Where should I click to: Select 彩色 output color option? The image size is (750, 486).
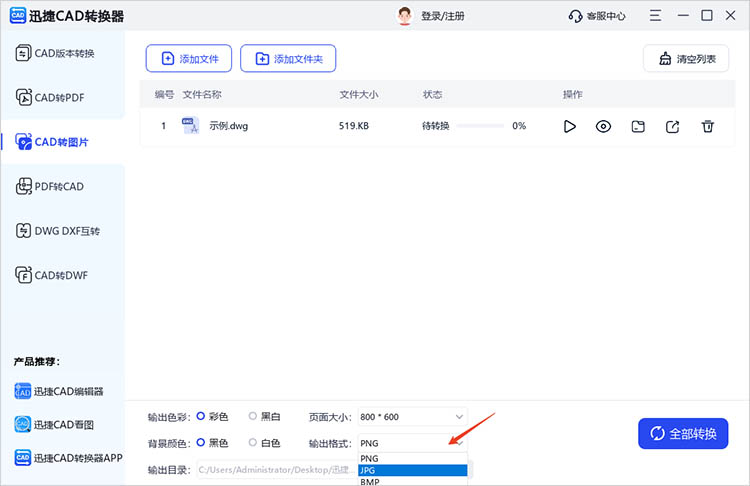212,417
